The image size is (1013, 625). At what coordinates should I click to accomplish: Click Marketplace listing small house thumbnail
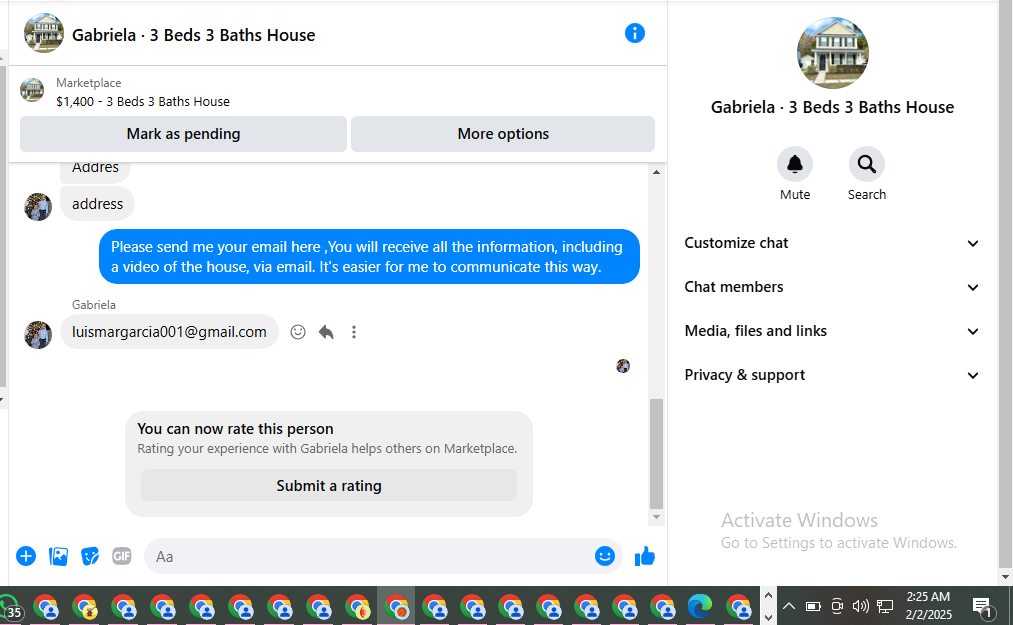click(32, 90)
